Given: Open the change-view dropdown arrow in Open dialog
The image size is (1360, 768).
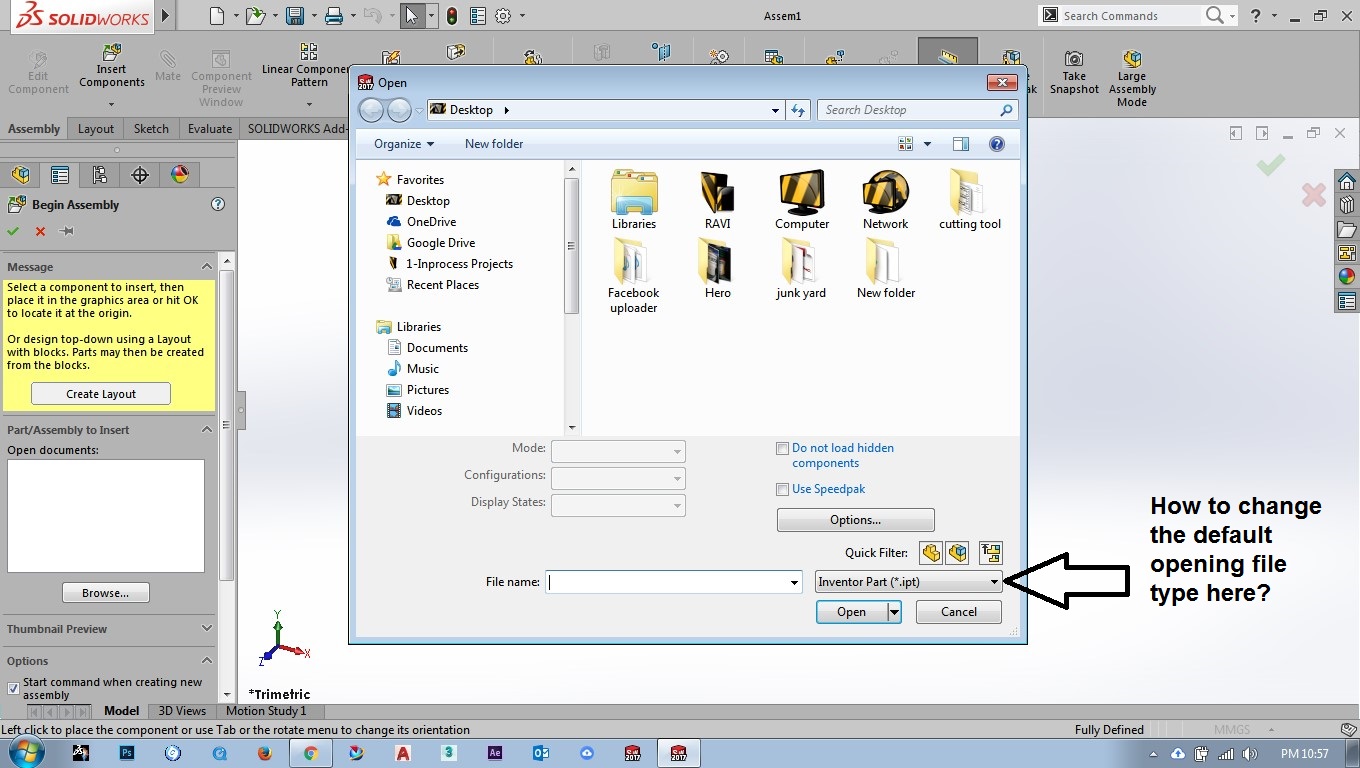Looking at the screenshot, I should (x=927, y=144).
